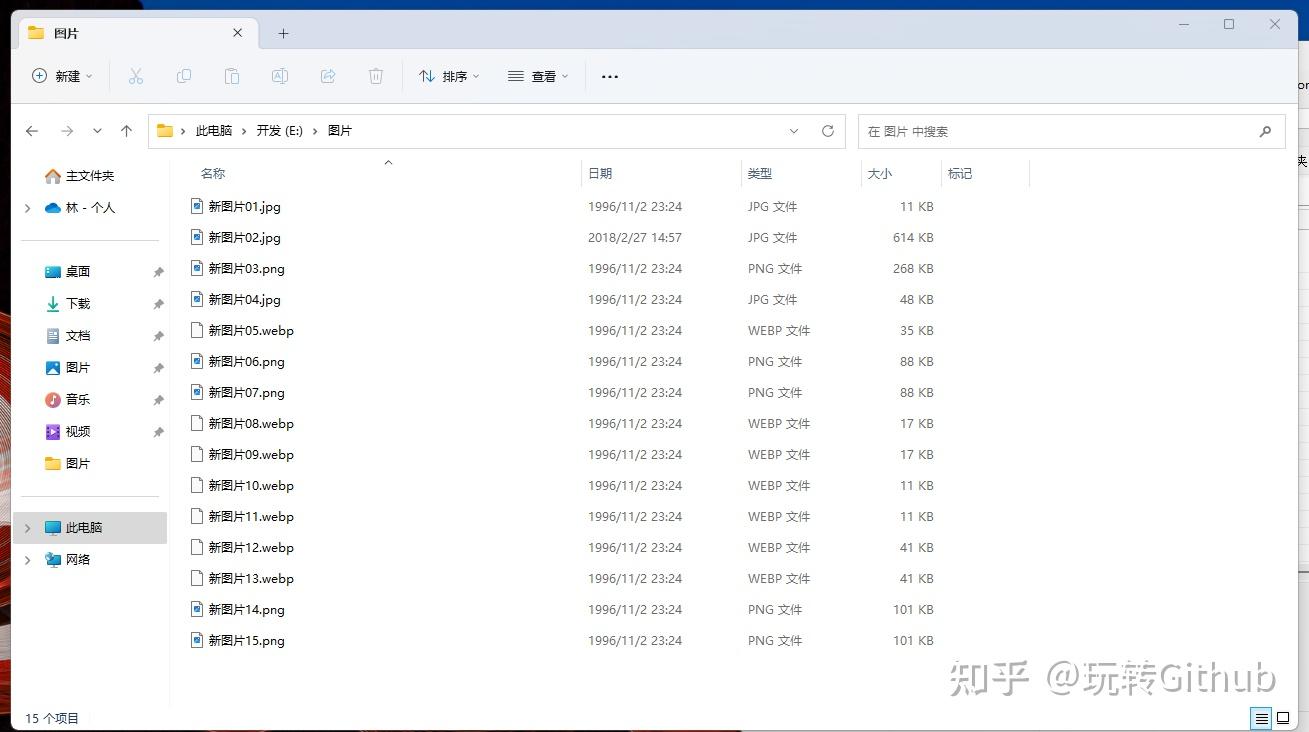Screen dimensions: 1309x732
Task: Click the Copy icon in the toolbar
Action: click(184, 76)
